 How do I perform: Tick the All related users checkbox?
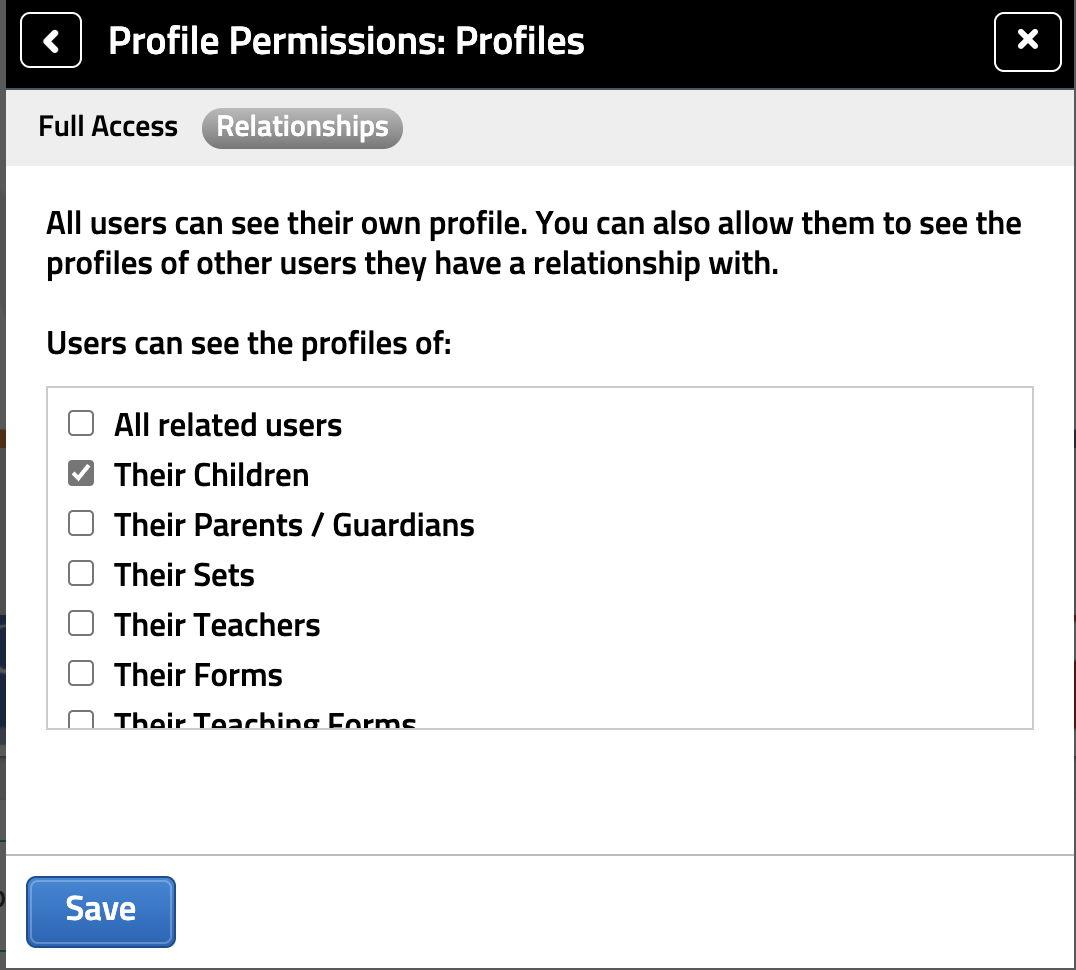tap(81, 424)
